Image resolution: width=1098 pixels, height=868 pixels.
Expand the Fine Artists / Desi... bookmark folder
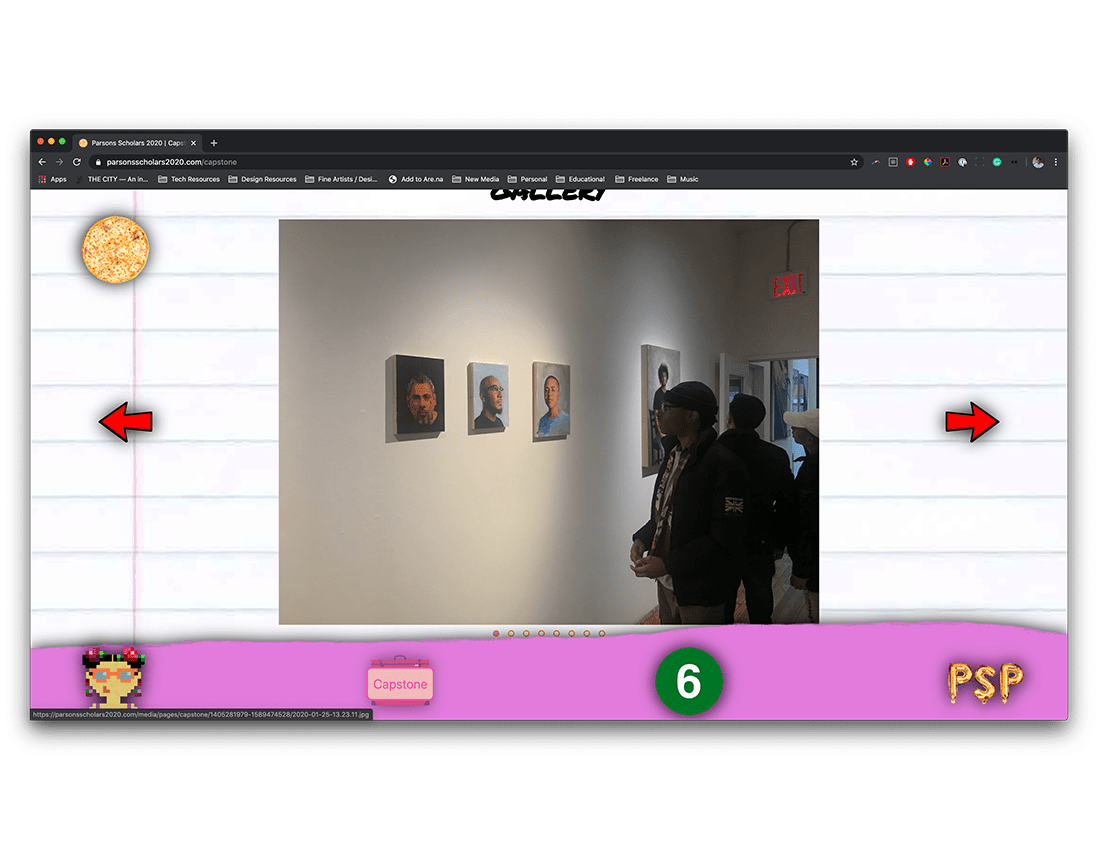pyautogui.click(x=341, y=179)
